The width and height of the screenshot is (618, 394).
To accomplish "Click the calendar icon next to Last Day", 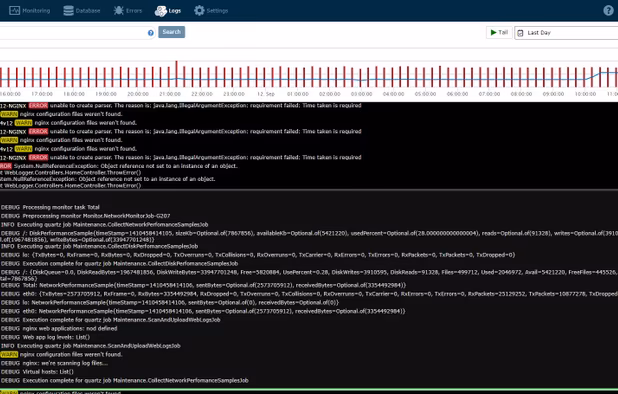I will tap(520, 33).
